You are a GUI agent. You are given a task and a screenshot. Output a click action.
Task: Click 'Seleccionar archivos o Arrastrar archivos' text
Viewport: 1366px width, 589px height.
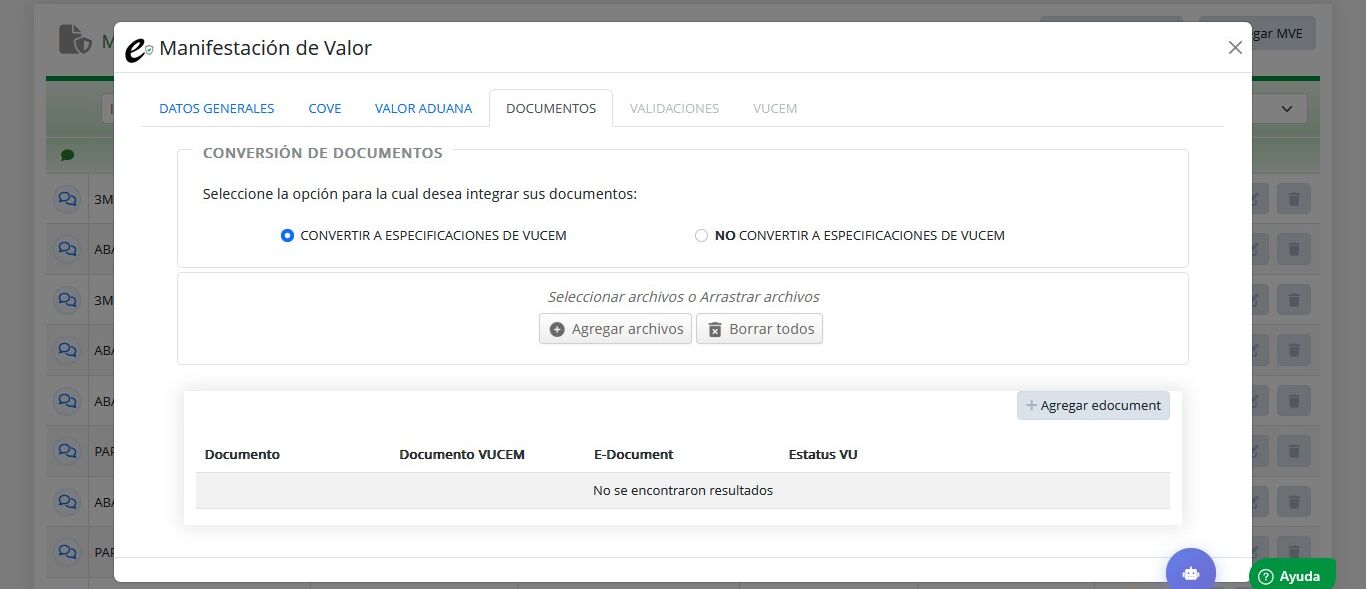pyautogui.click(x=683, y=297)
